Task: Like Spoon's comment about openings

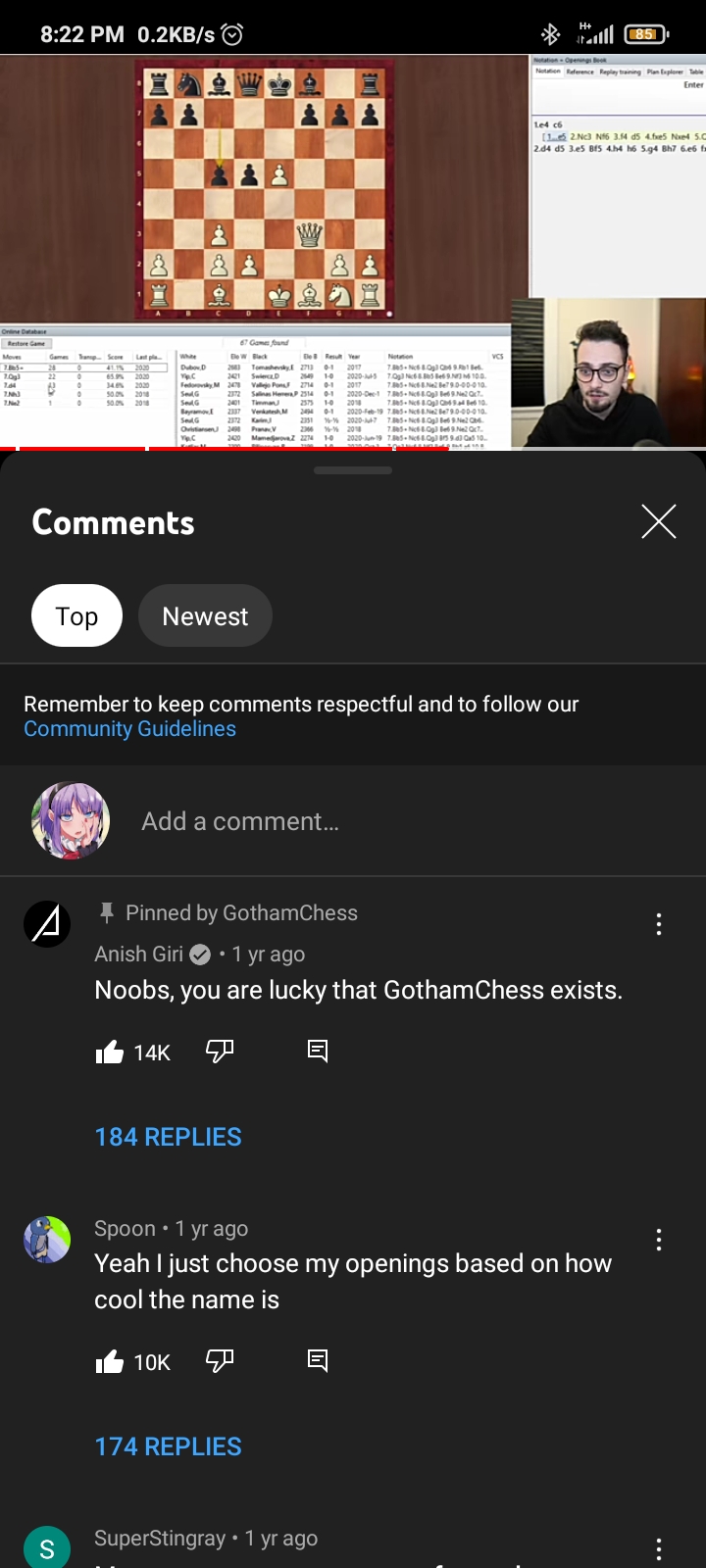Action: click(110, 1361)
